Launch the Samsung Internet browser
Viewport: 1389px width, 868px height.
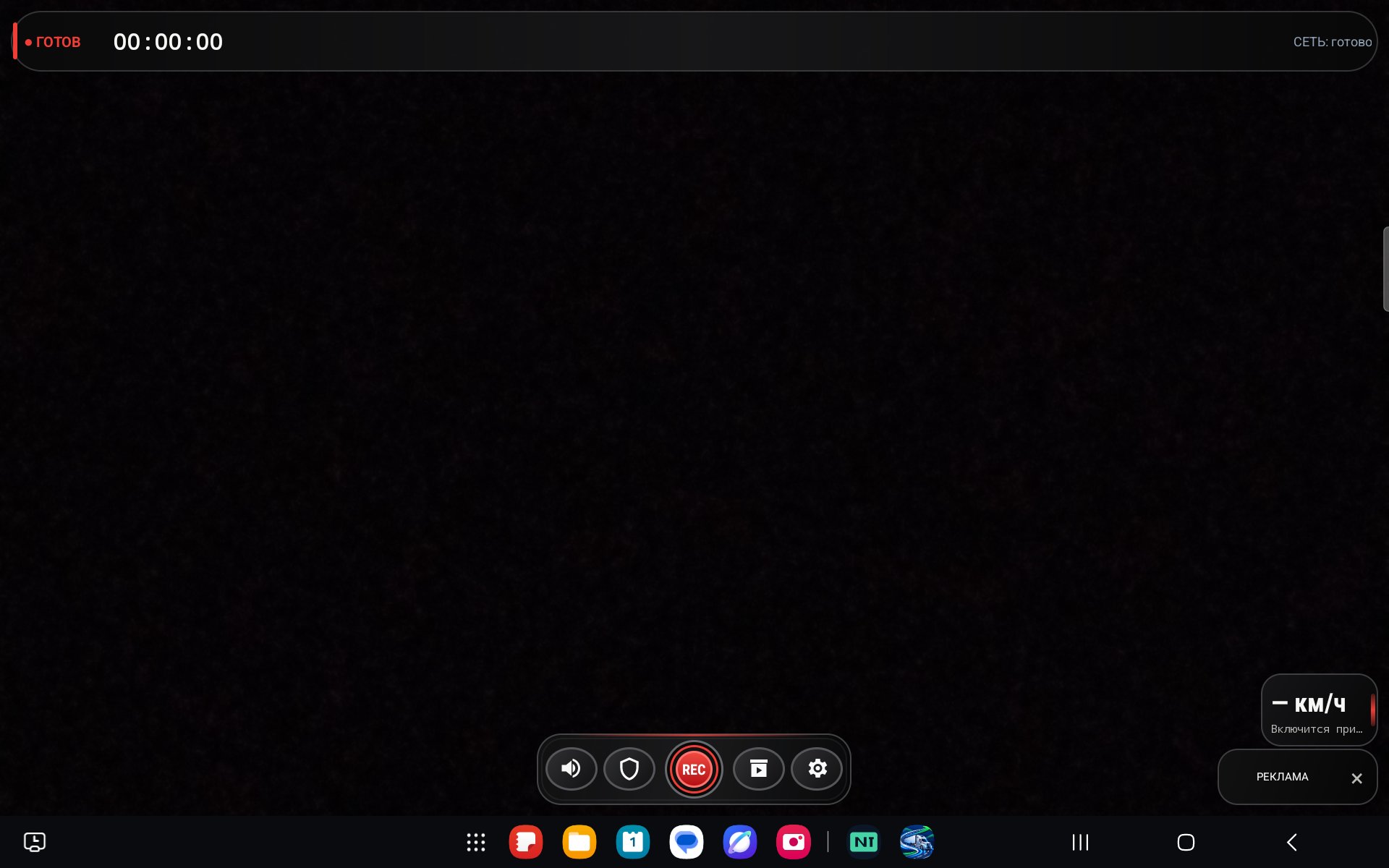coord(740,842)
